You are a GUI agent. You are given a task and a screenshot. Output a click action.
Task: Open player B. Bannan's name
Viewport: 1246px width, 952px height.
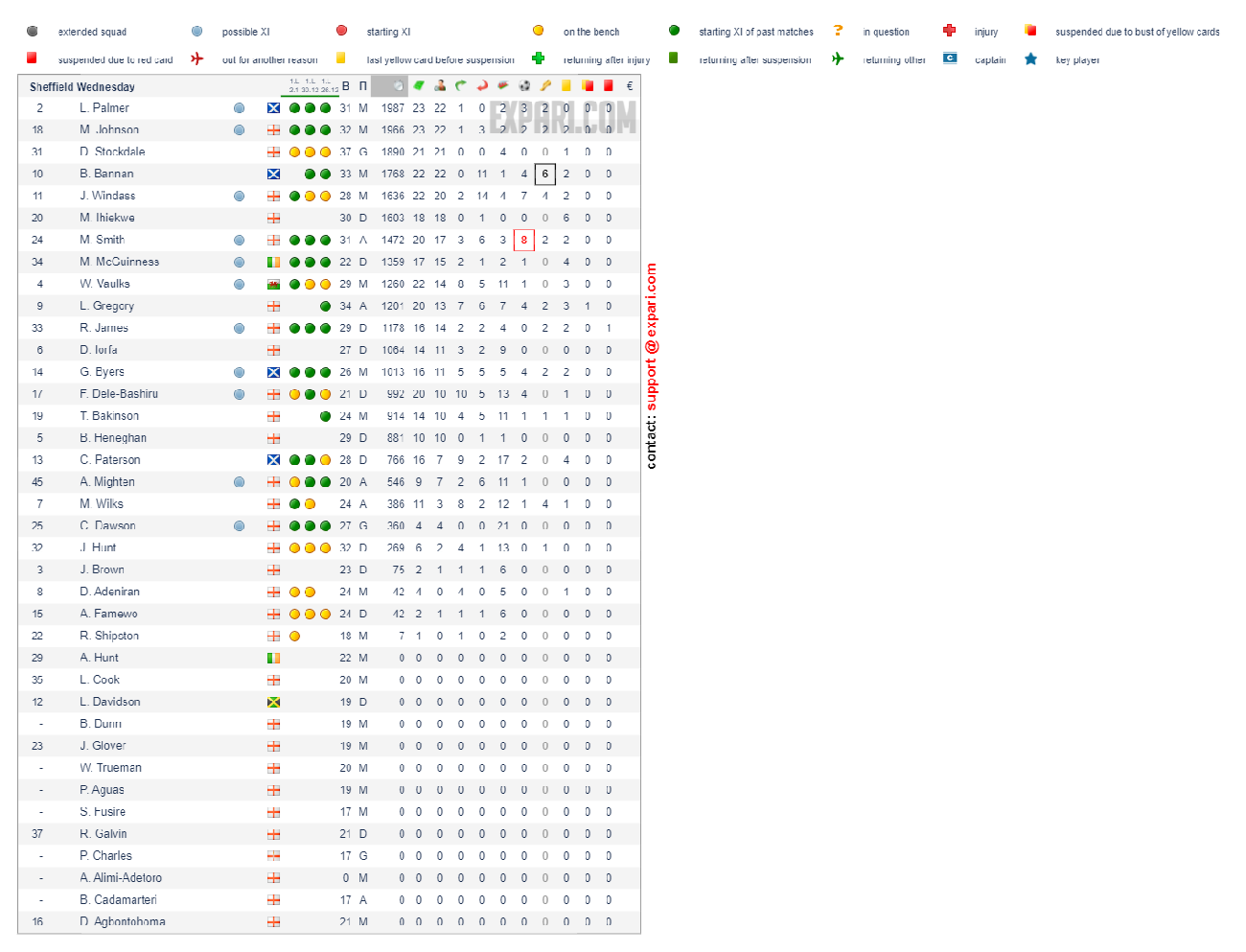click(x=106, y=174)
